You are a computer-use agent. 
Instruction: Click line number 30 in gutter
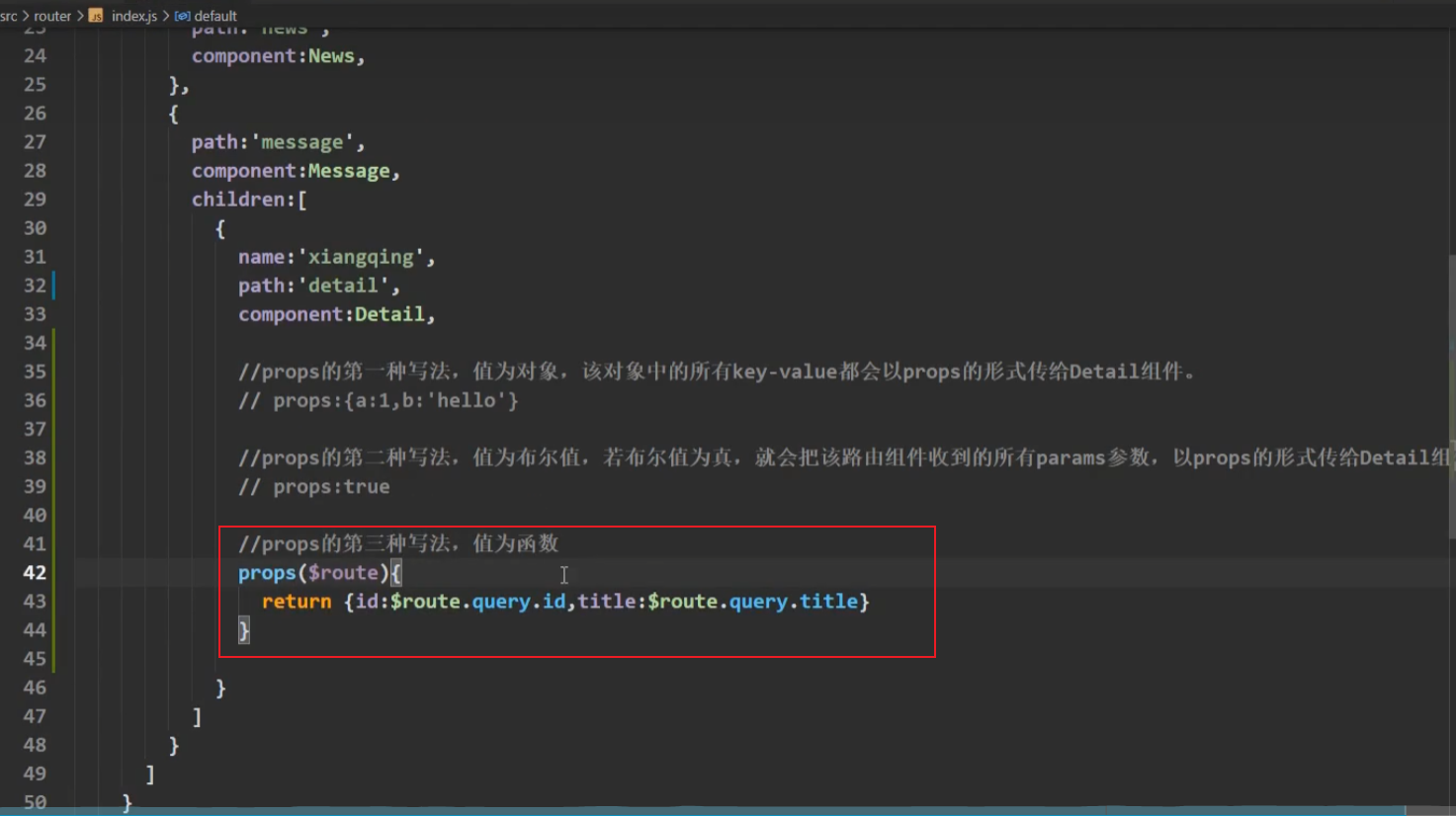point(35,228)
